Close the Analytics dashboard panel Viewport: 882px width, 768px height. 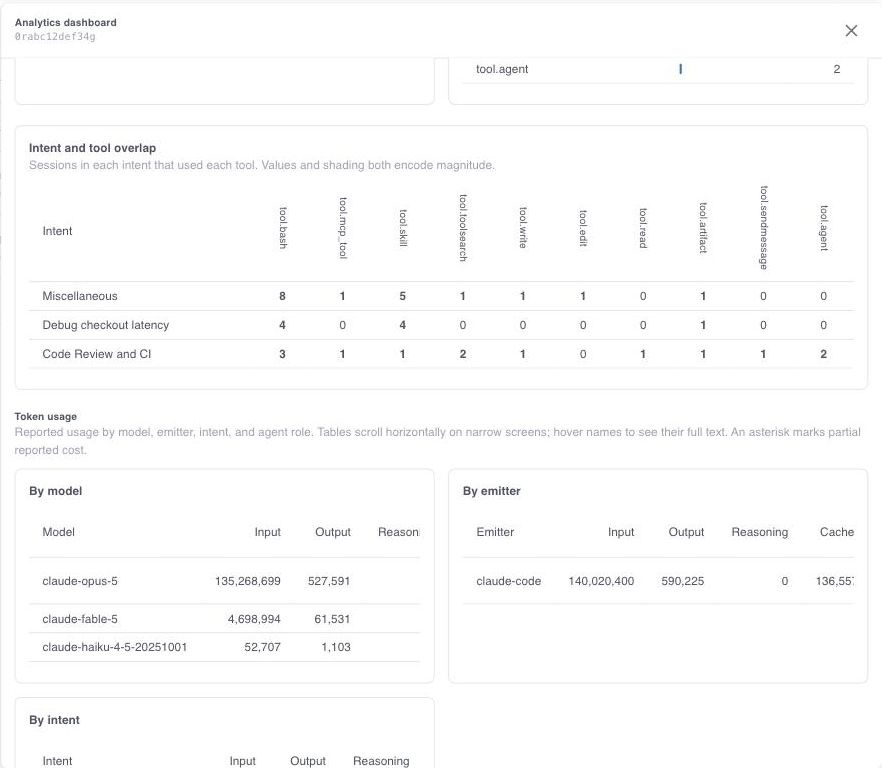coord(851,30)
